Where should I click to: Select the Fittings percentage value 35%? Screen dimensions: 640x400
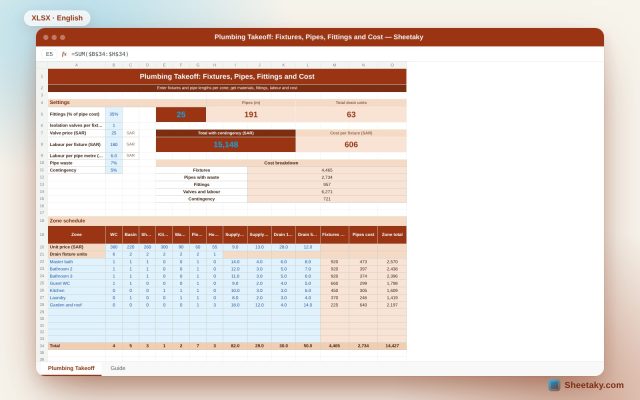coord(114,114)
